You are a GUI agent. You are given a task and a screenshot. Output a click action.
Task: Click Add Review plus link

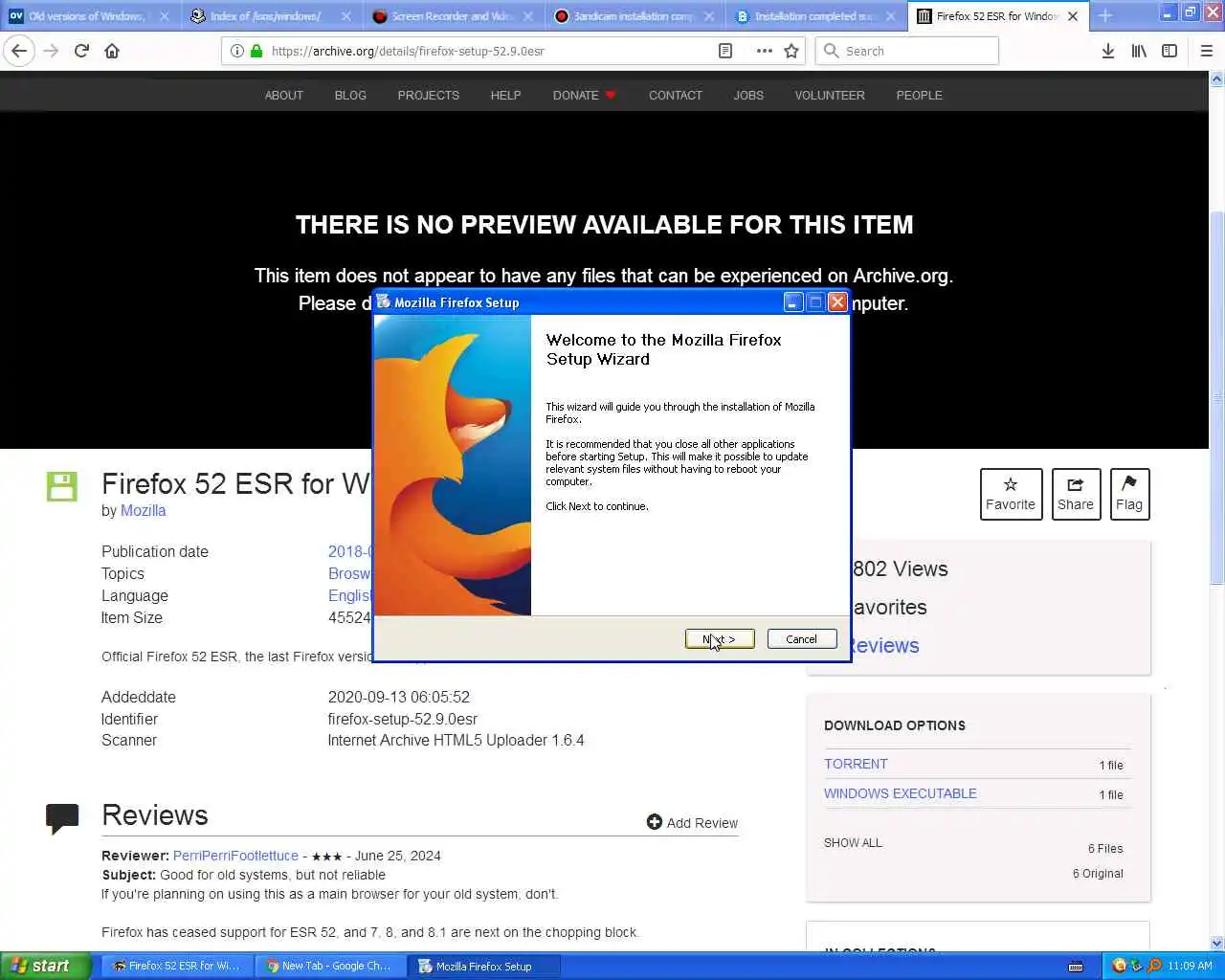click(692, 823)
